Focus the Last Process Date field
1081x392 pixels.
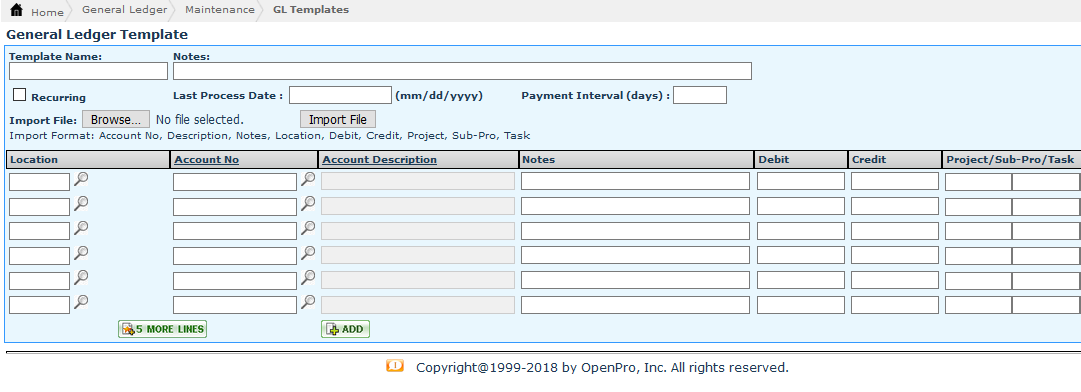click(341, 95)
